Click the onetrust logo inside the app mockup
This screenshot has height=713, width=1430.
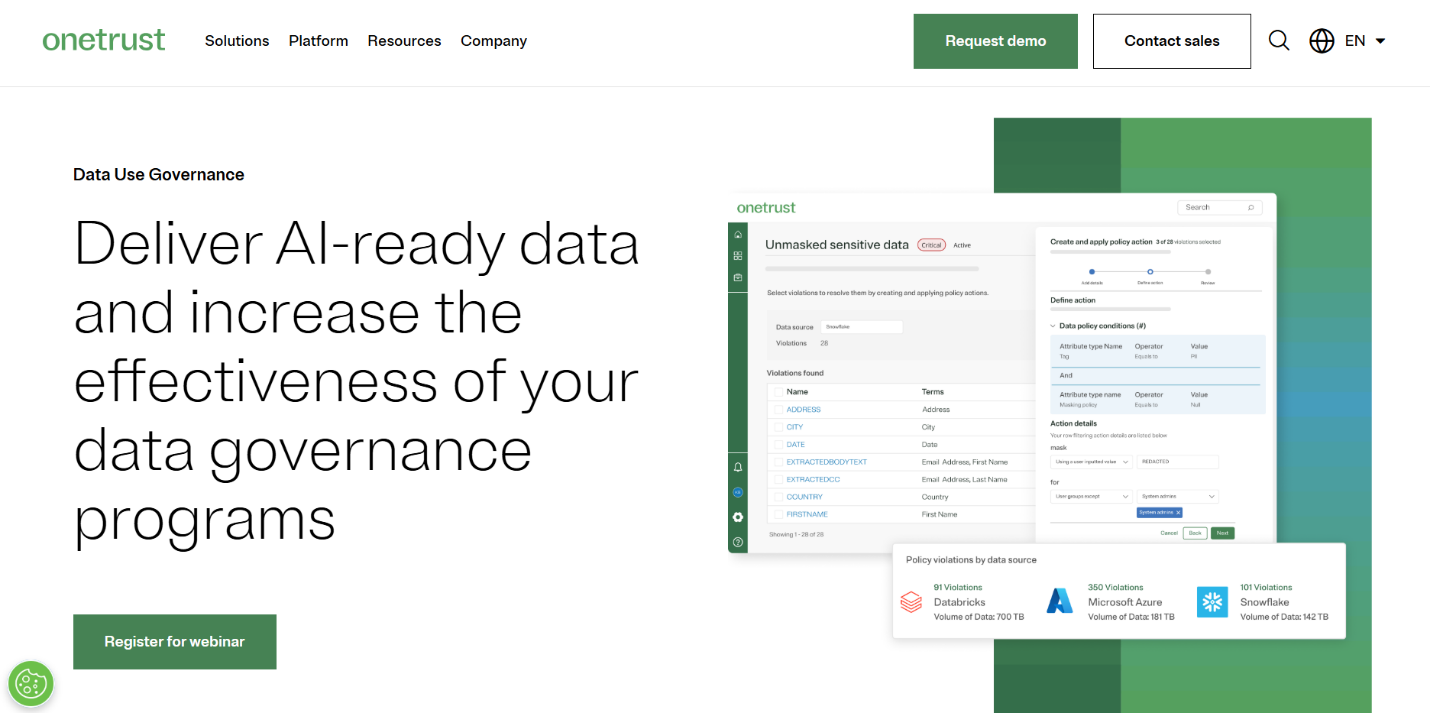[x=766, y=207]
